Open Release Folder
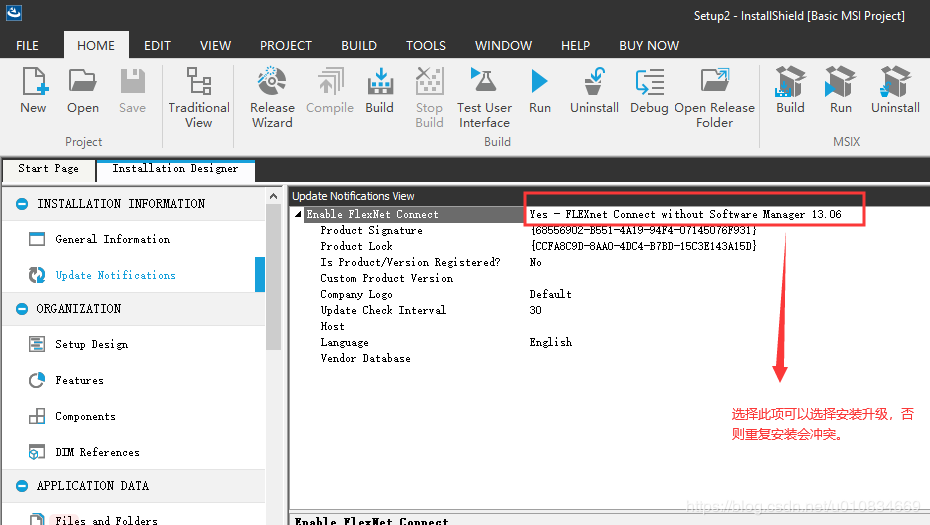 [x=714, y=98]
